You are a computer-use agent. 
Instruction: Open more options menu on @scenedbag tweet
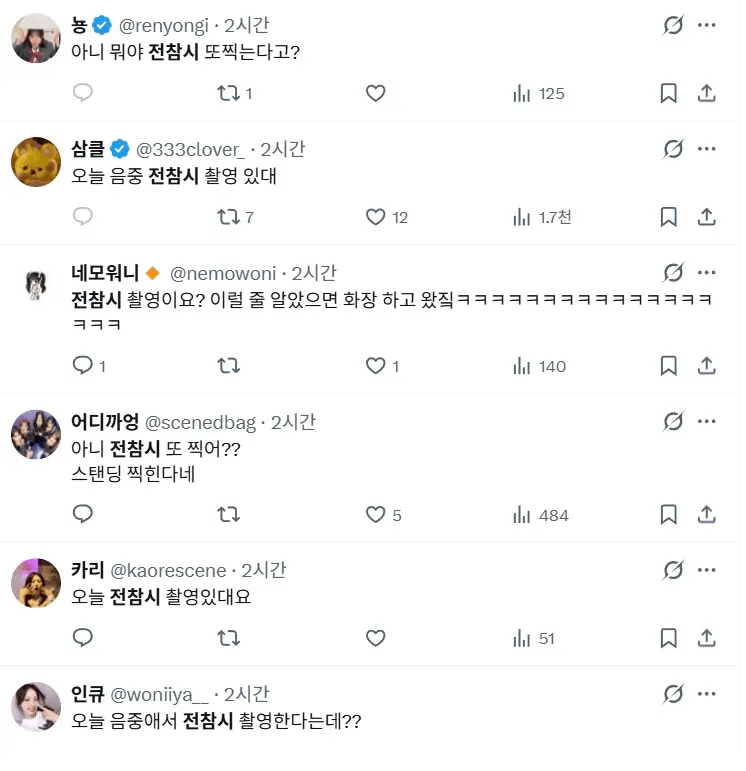[x=707, y=421]
